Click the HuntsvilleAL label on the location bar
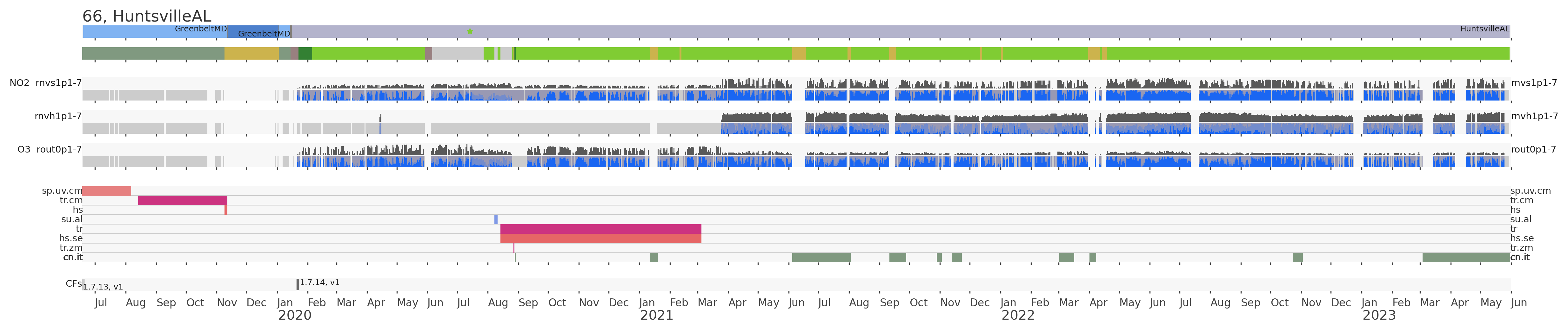Screen dimensions: 1568x332 1484,29
